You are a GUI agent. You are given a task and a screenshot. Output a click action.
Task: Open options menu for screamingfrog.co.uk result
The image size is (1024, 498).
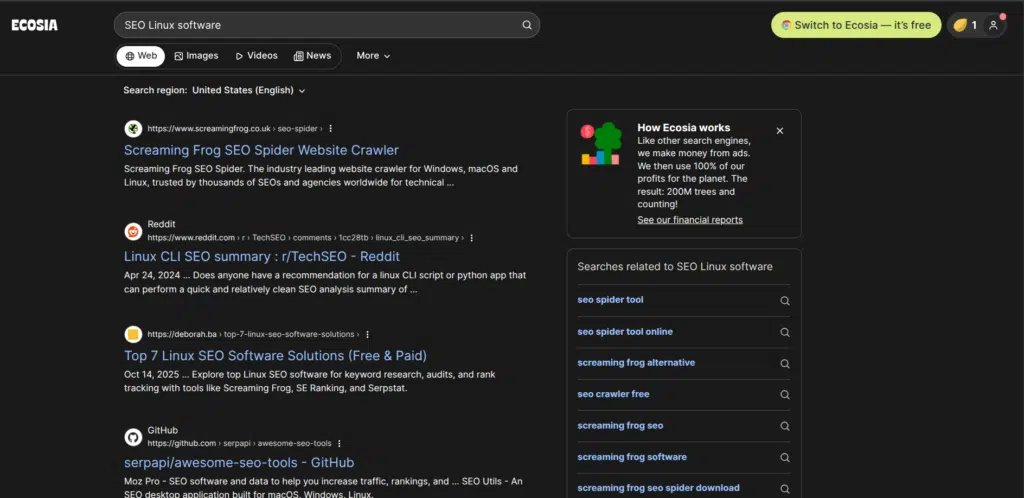(330, 129)
